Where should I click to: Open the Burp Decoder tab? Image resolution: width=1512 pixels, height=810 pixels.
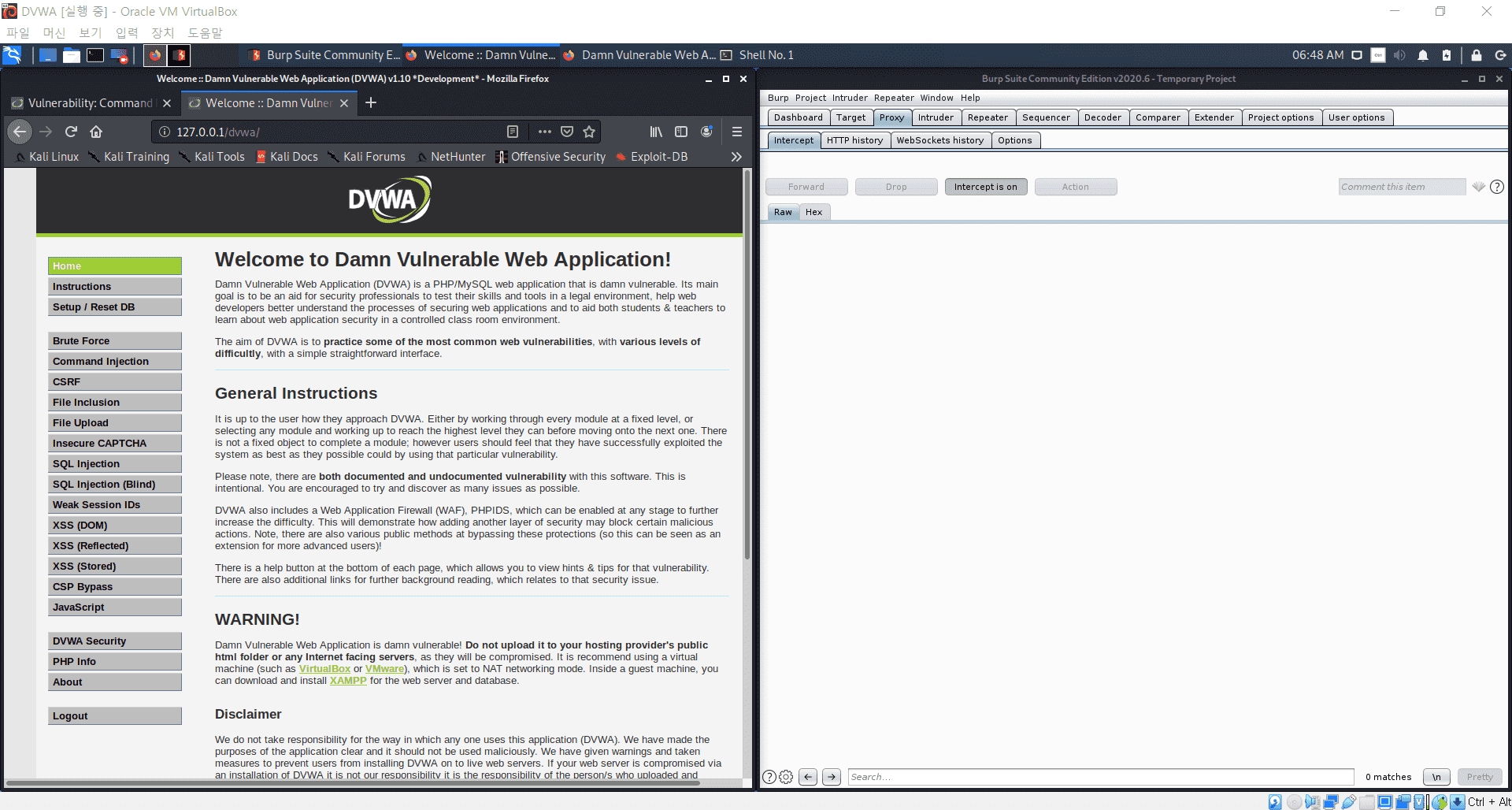pos(1102,117)
